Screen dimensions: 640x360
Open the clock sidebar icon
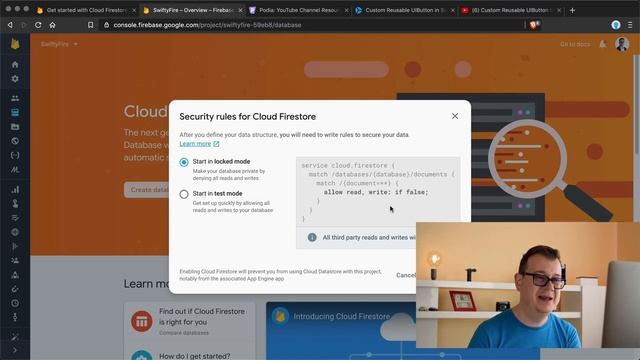15,303
